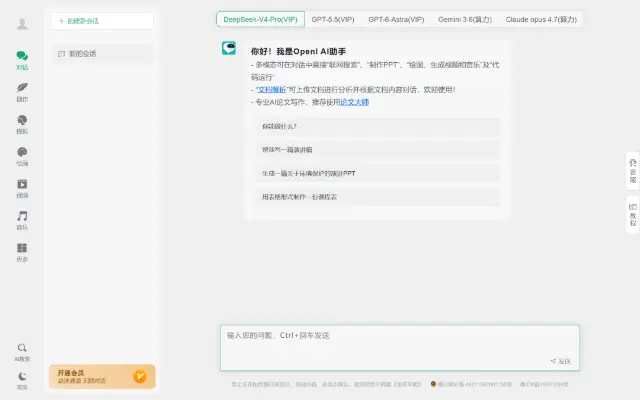Choose the suggested prompt about environmental protection PPT

coord(378,173)
